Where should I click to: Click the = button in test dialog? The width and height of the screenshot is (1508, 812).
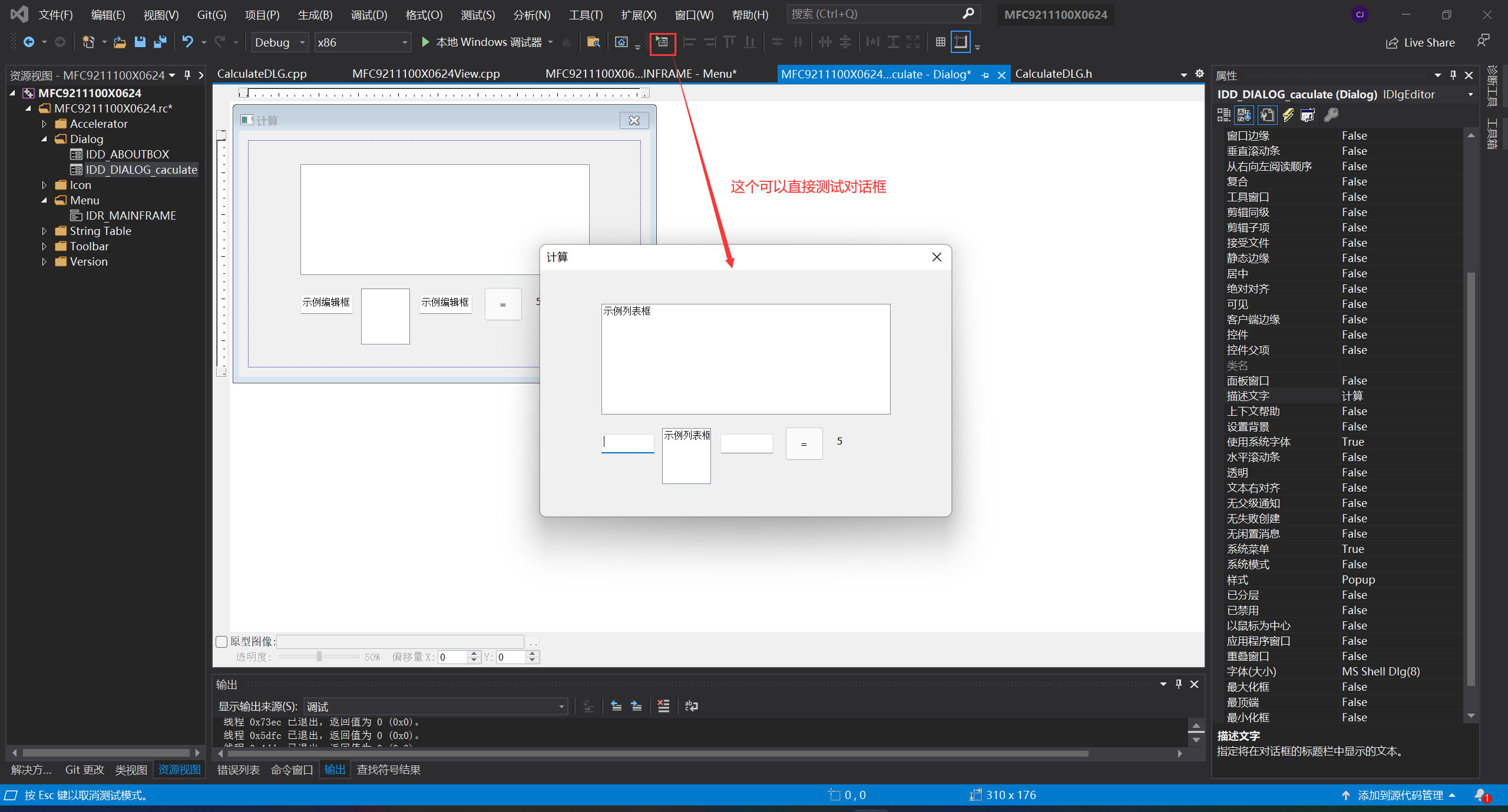pyautogui.click(x=803, y=444)
